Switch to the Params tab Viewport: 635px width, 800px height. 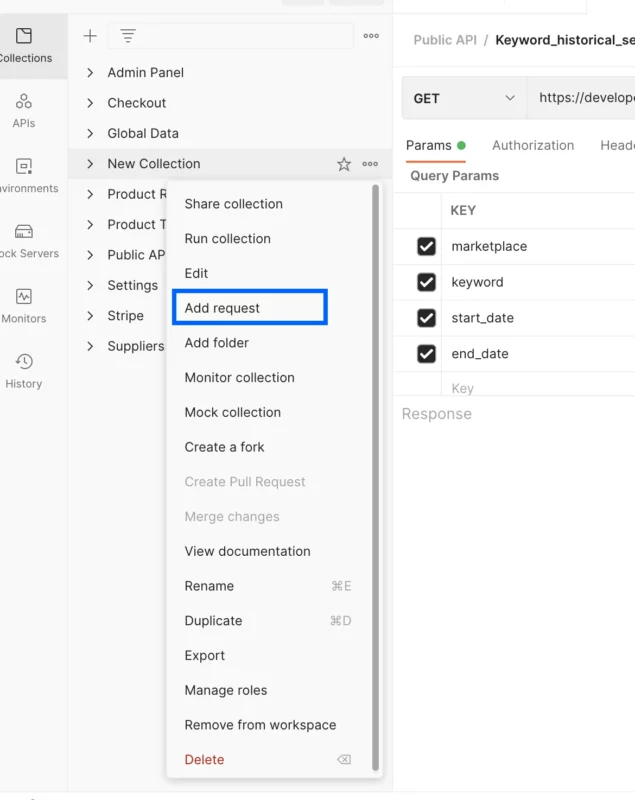click(x=435, y=146)
